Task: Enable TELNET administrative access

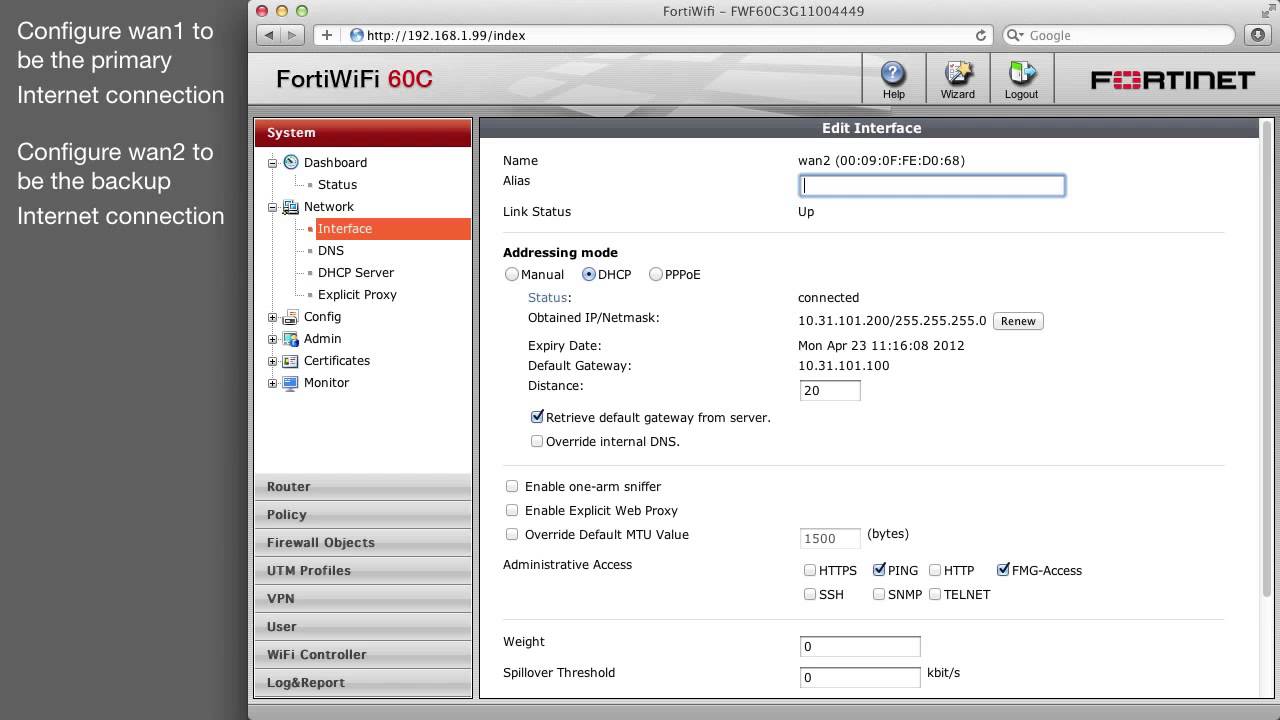Action: point(935,594)
